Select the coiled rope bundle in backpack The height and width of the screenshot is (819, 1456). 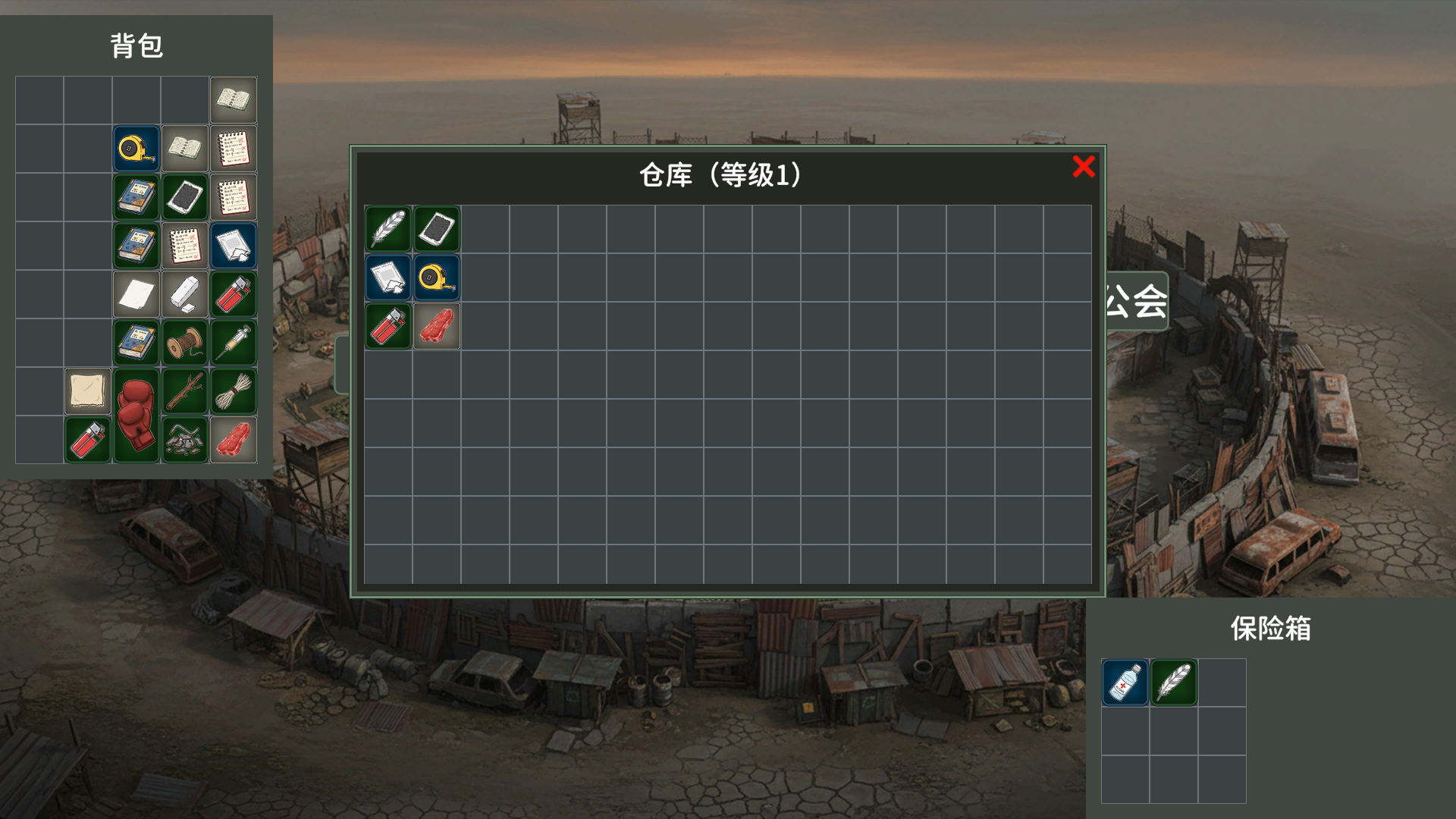pyautogui.click(x=234, y=391)
